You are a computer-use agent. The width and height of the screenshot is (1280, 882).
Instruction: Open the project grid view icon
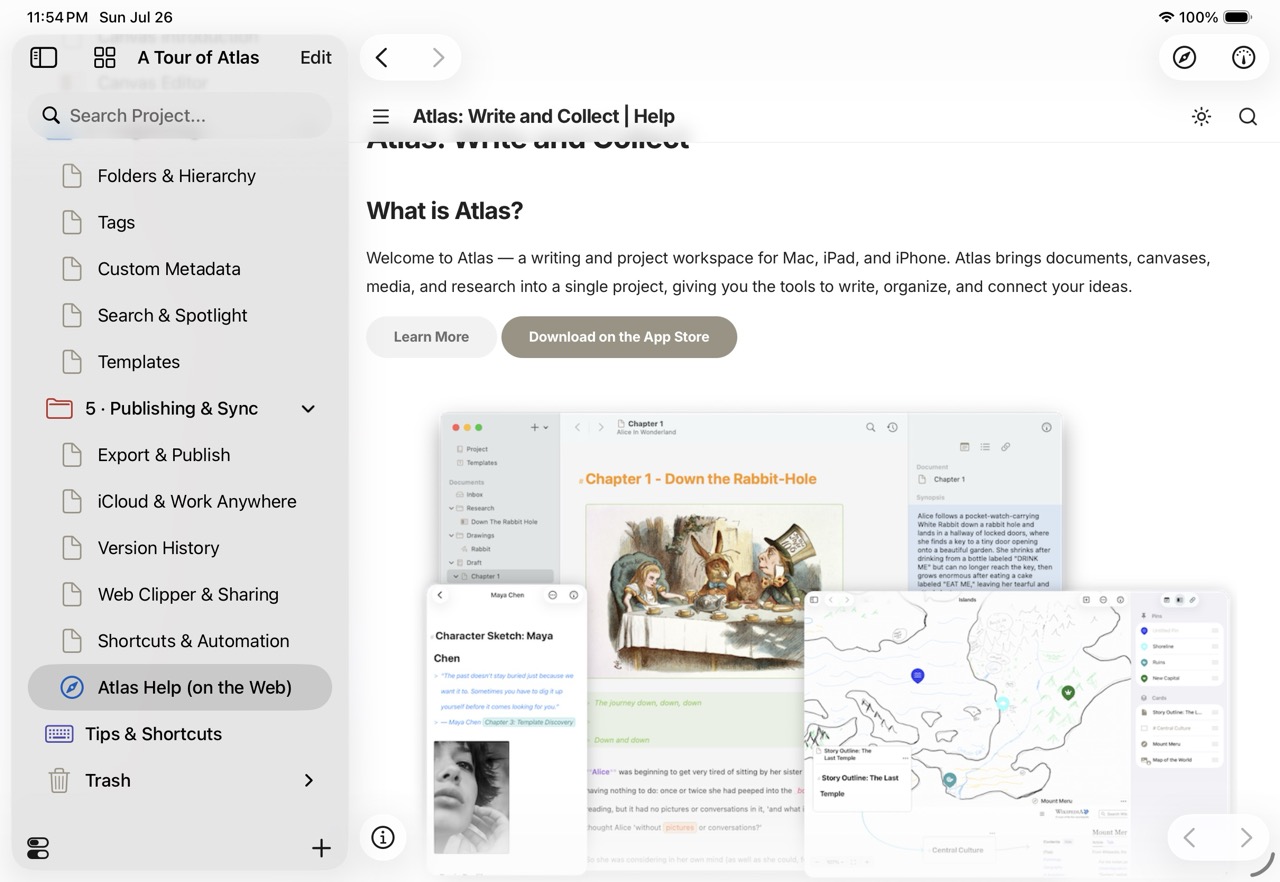[105, 57]
